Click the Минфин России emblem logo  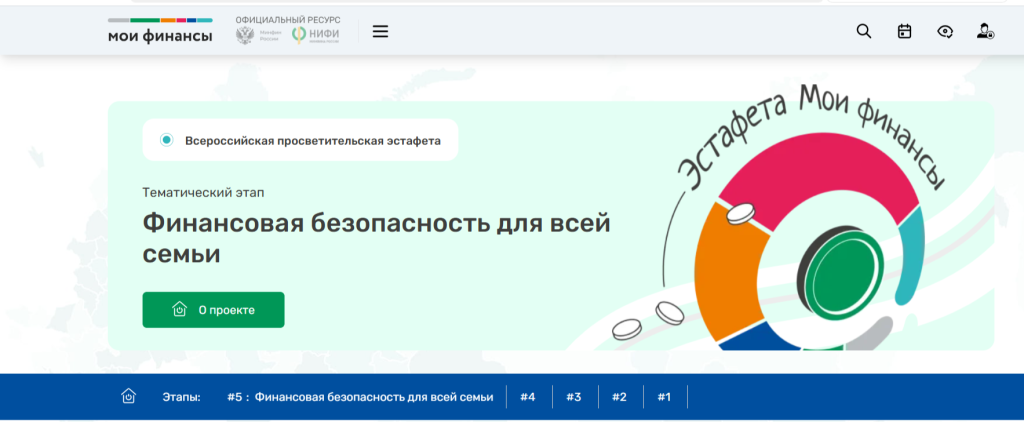(259, 35)
